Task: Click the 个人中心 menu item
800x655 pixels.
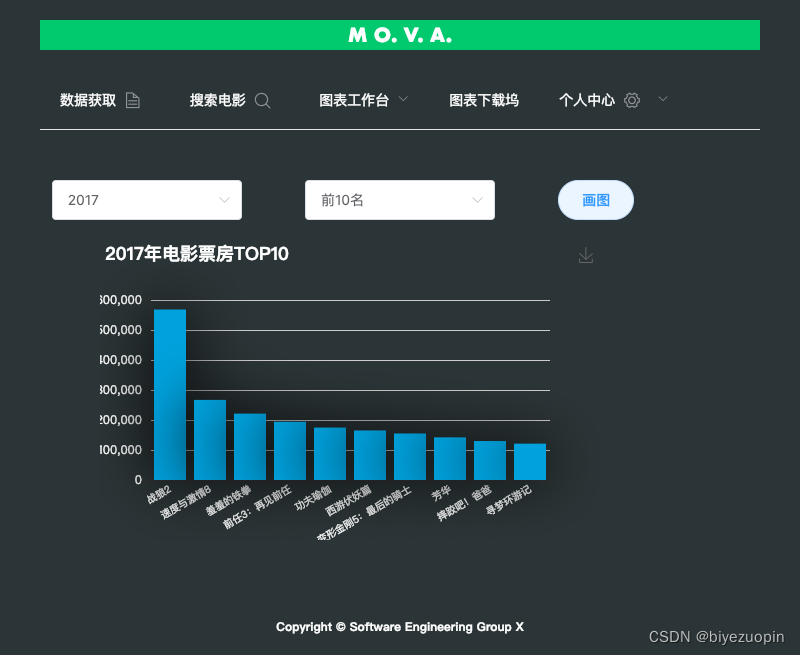Action: point(586,100)
